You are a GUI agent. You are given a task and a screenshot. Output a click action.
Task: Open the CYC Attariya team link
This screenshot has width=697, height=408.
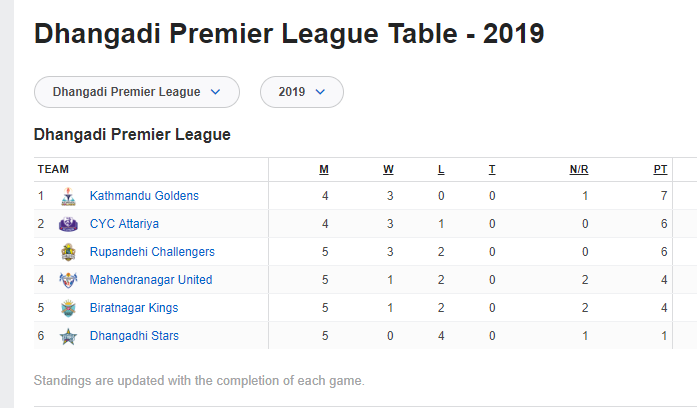[124, 224]
